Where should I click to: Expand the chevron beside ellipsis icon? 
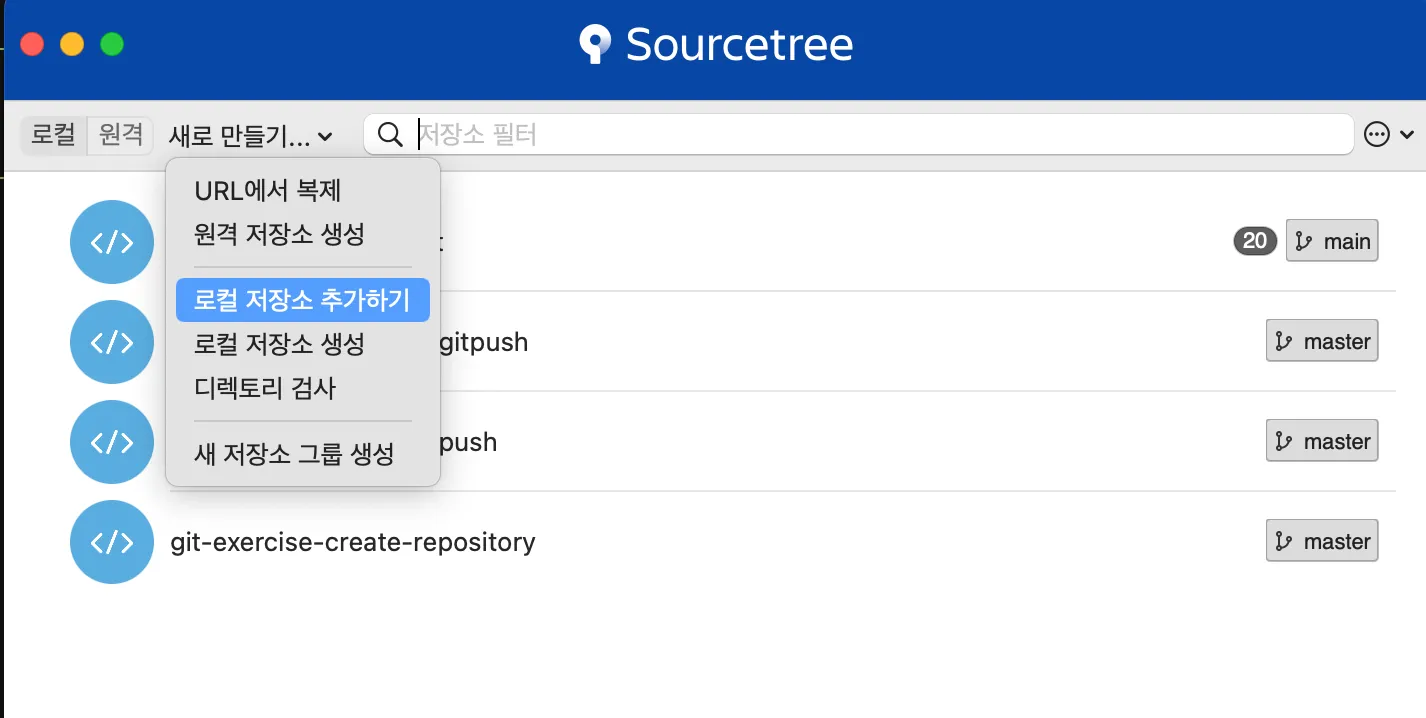1407,135
